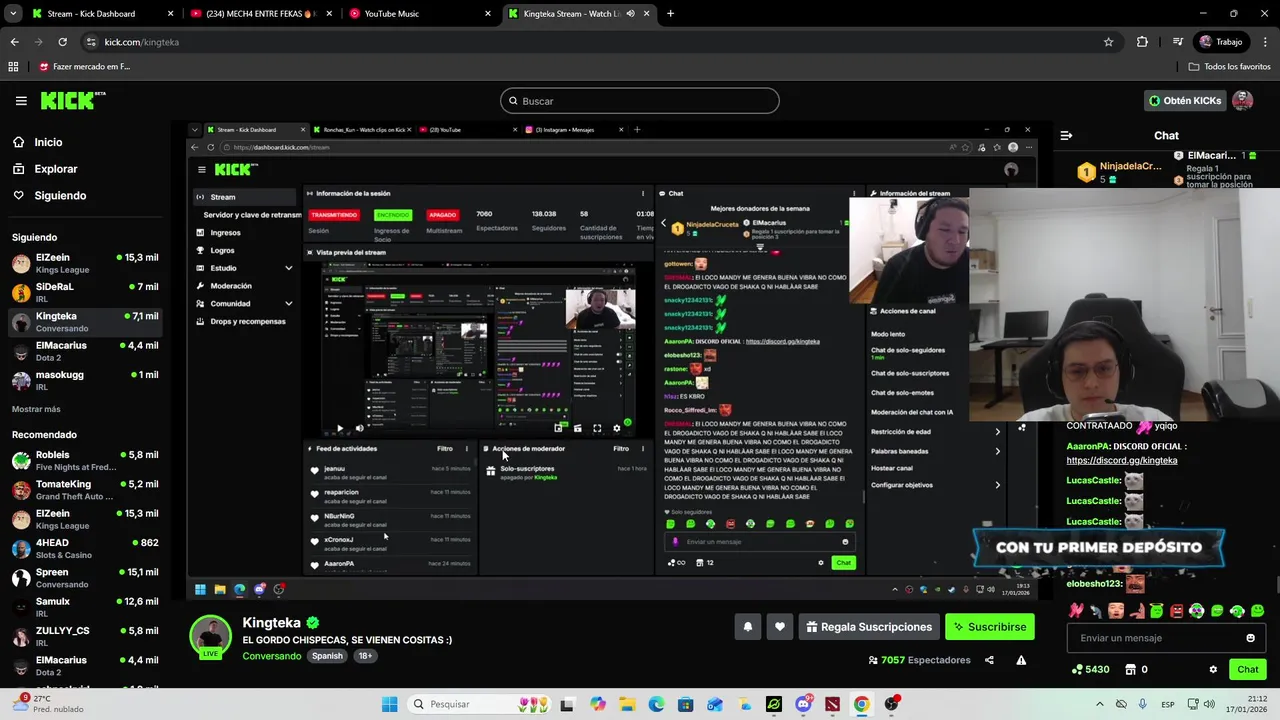Screen dimensions: 1280x720
Task: Open the tab search dropdown arrow
Action: (x=13, y=14)
